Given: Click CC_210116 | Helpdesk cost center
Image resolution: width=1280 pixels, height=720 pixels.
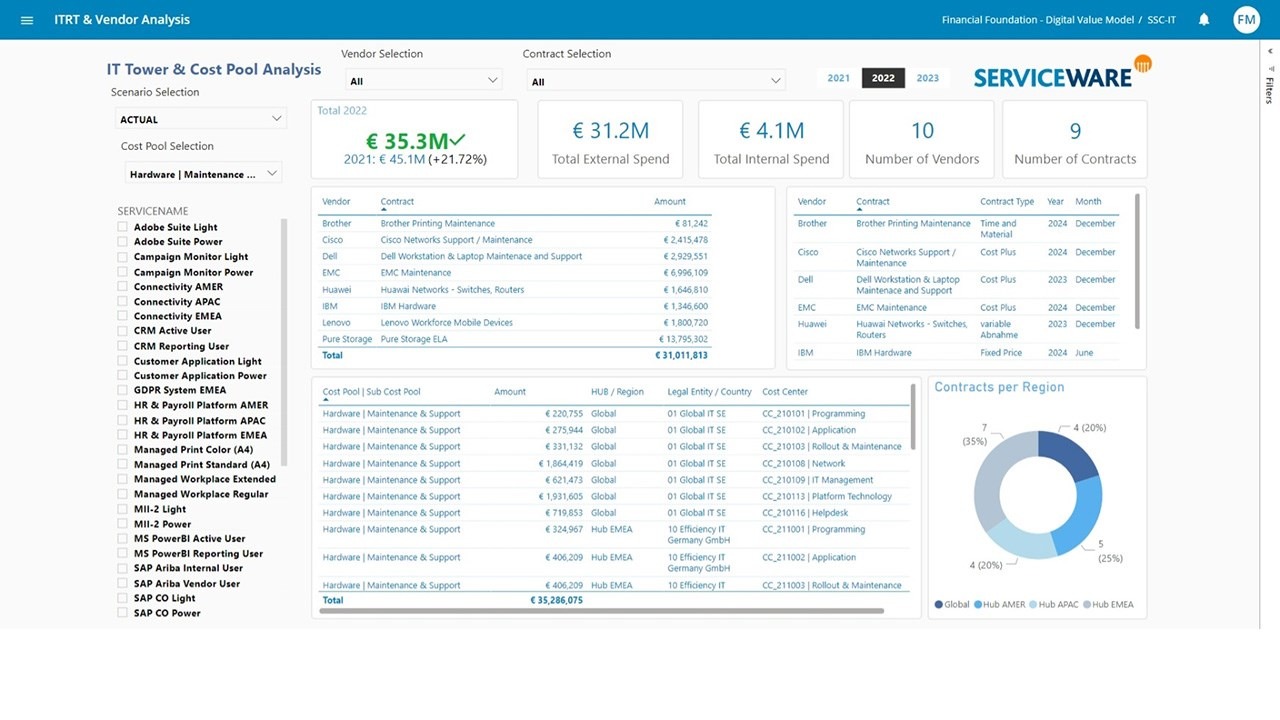Looking at the screenshot, I should coord(805,513).
